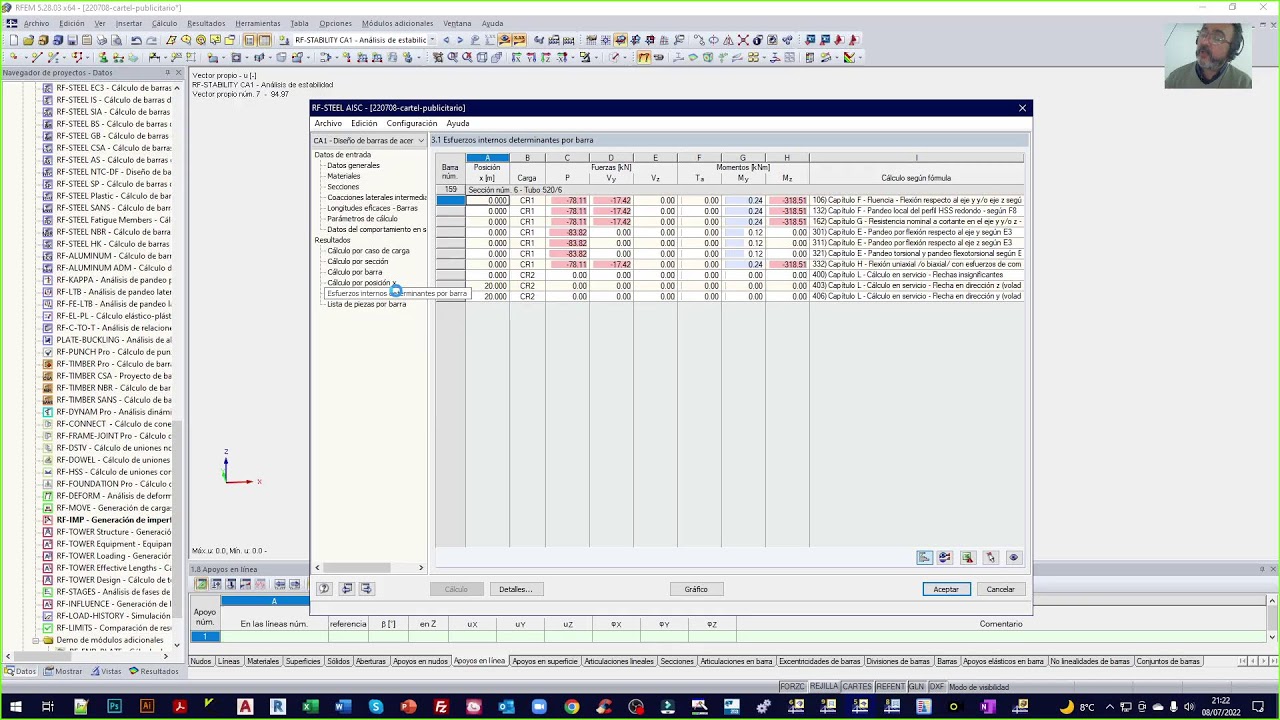
Task: Select RF-FOUNDATION Pro in project navigator
Action: (x=113, y=484)
